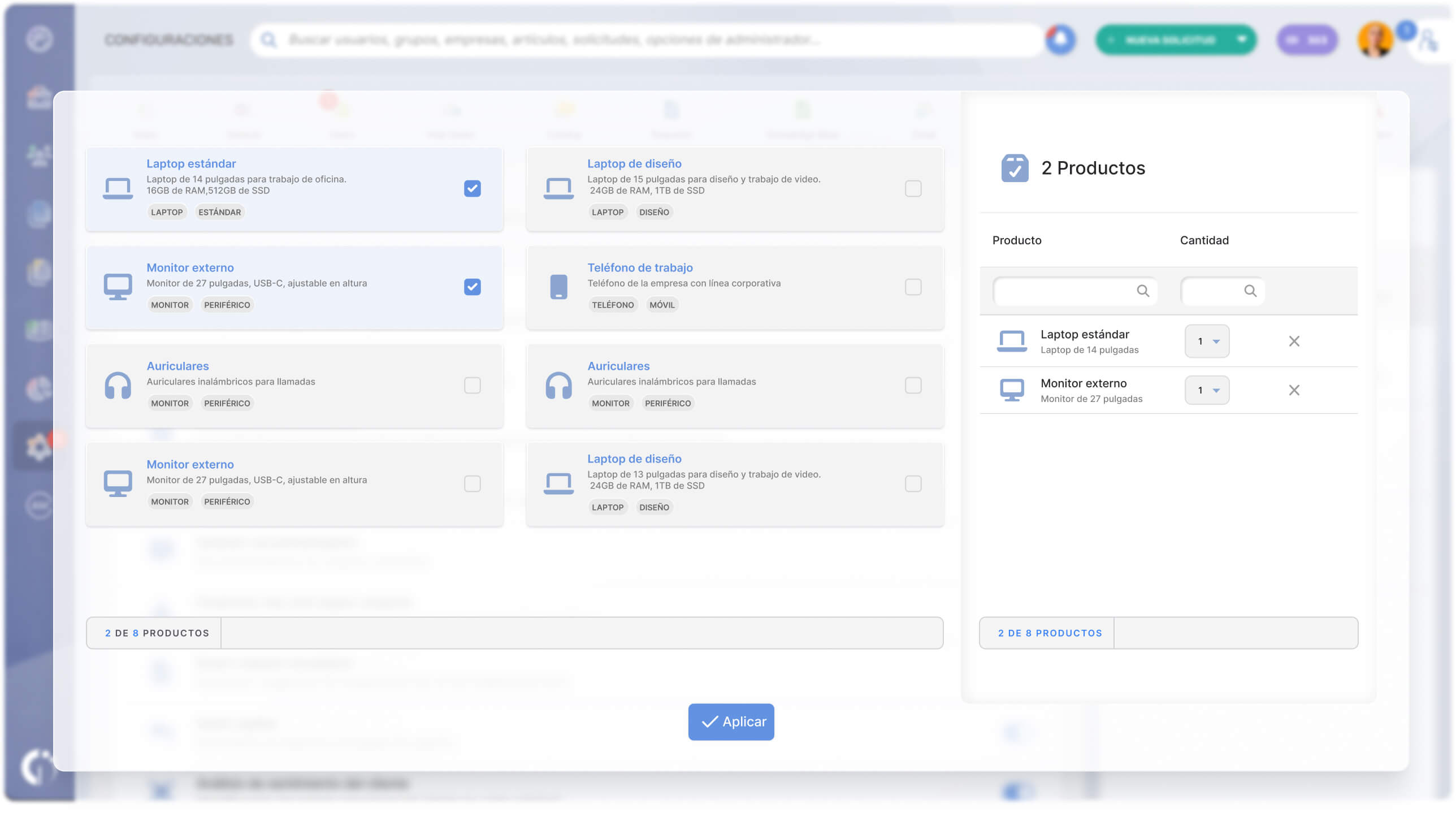
Task: Click the Laptop de diseño 13 pulgadas laptop icon
Action: pyautogui.click(x=558, y=483)
